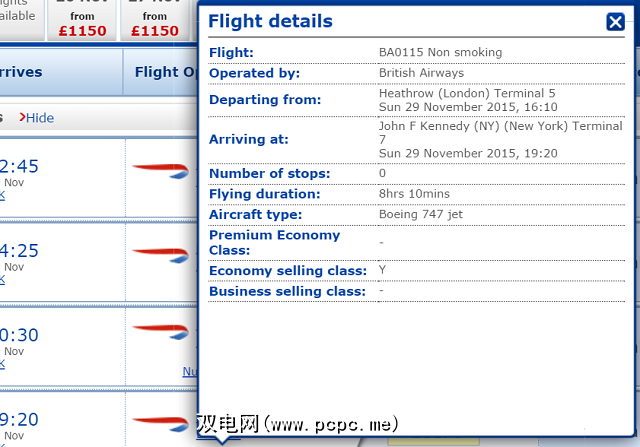Viewport: 640px width, 447px height.
Task: Click the British Airways logo beside 19:20 arrival
Action: pyautogui.click(x=160, y=420)
